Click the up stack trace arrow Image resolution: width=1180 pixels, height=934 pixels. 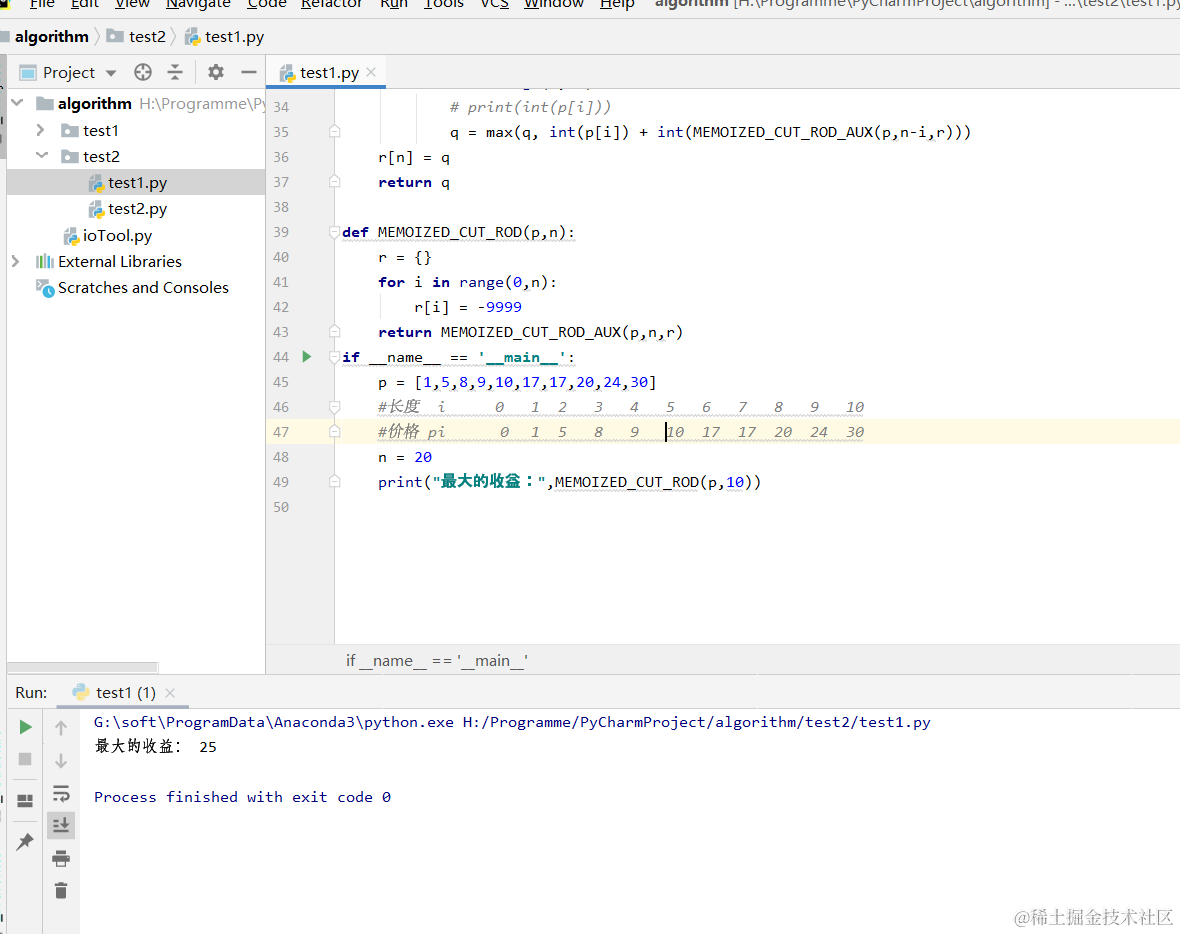[x=61, y=728]
